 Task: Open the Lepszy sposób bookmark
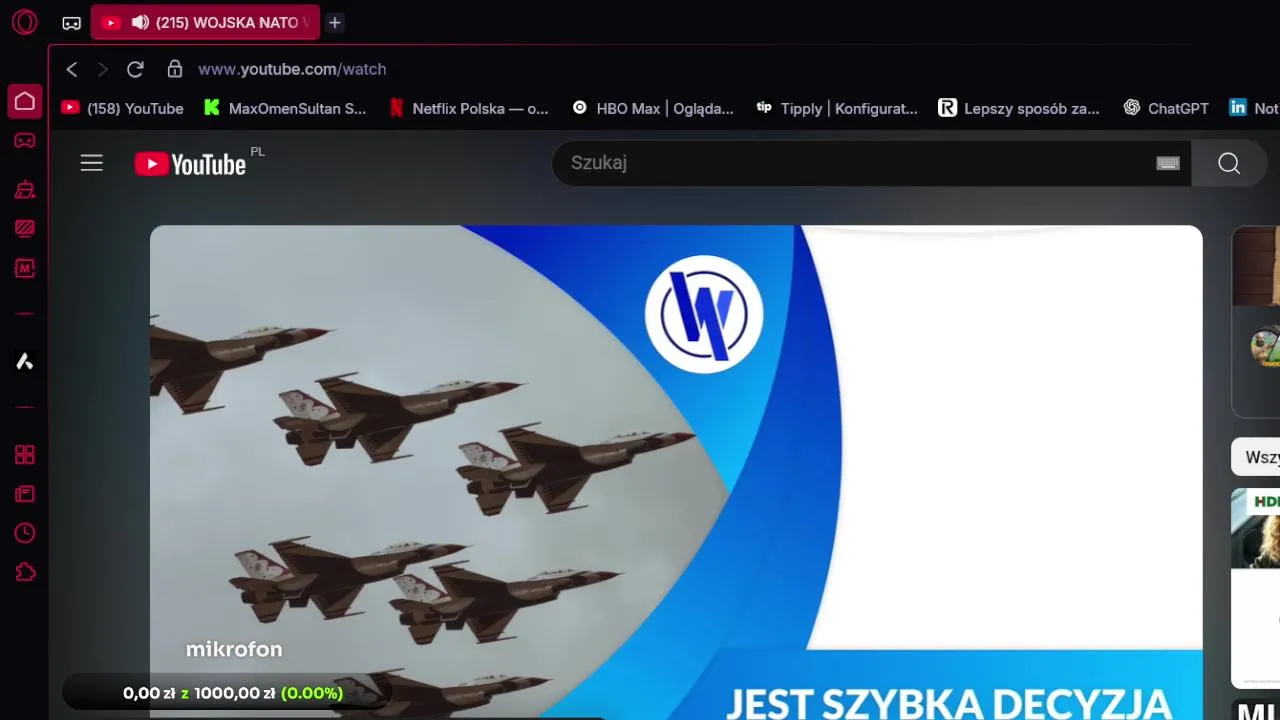click(x=1019, y=108)
